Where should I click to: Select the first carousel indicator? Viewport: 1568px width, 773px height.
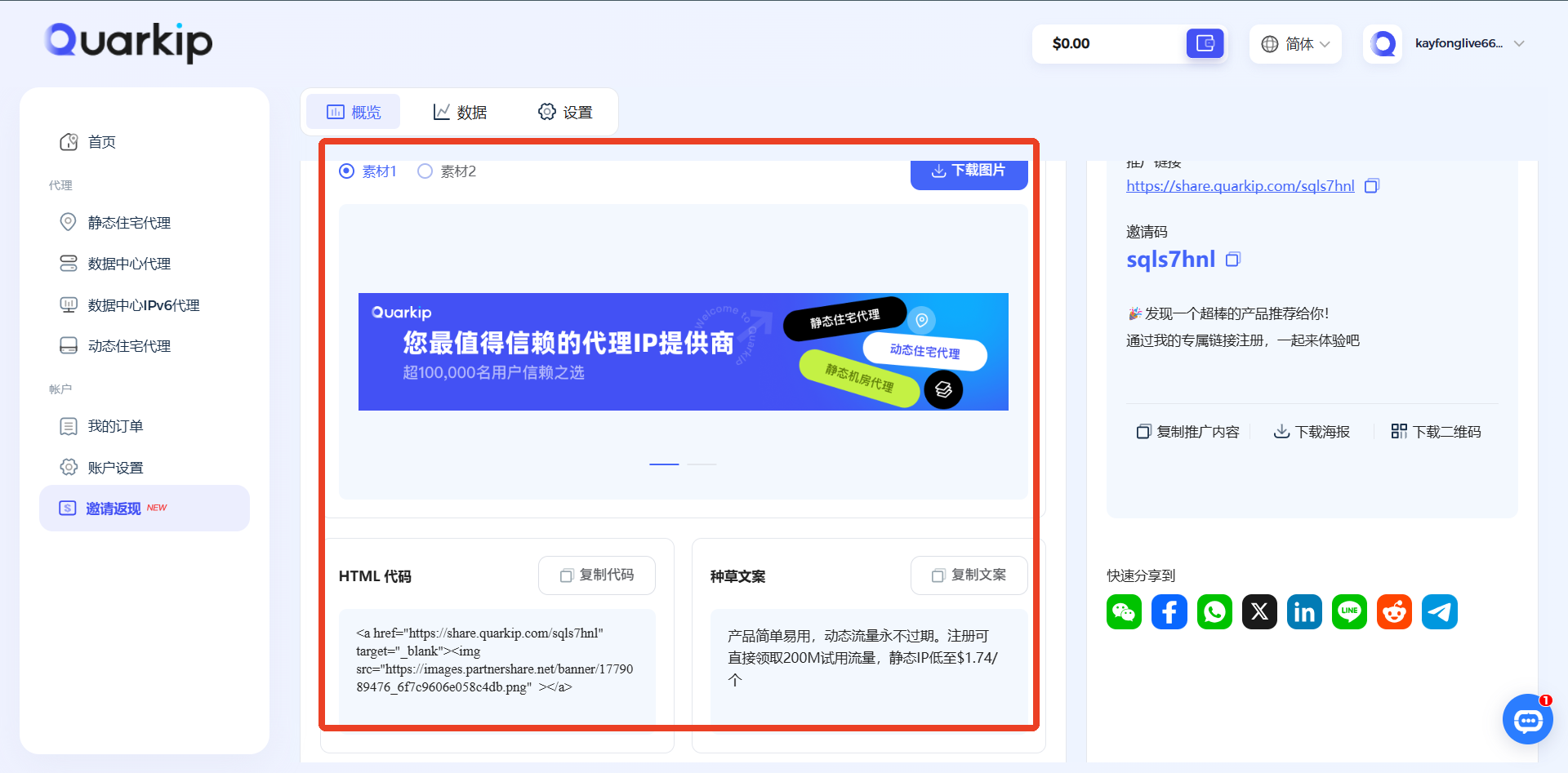click(x=664, y=464)
